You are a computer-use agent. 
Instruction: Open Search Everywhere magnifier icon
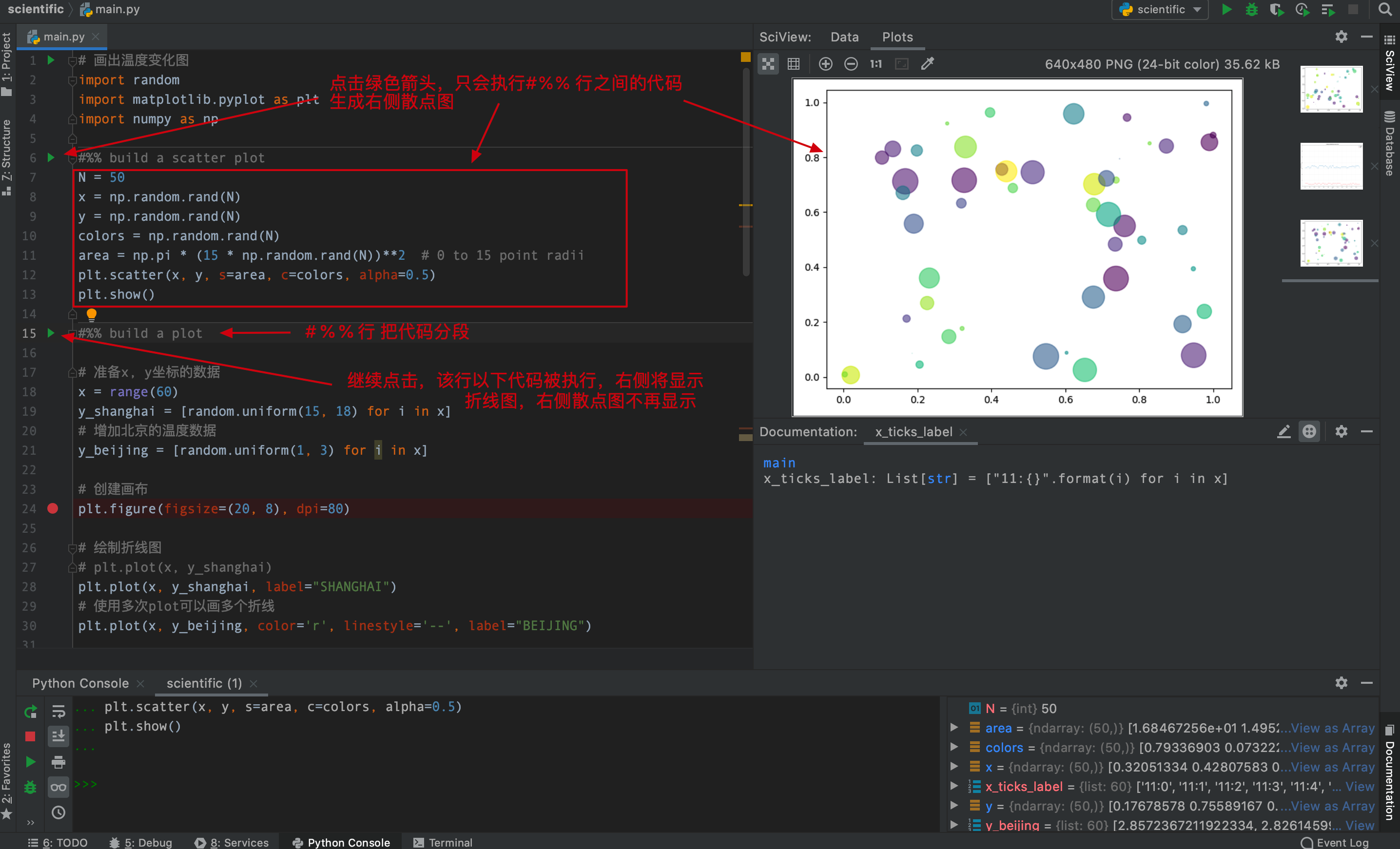tap(1385, 10)
